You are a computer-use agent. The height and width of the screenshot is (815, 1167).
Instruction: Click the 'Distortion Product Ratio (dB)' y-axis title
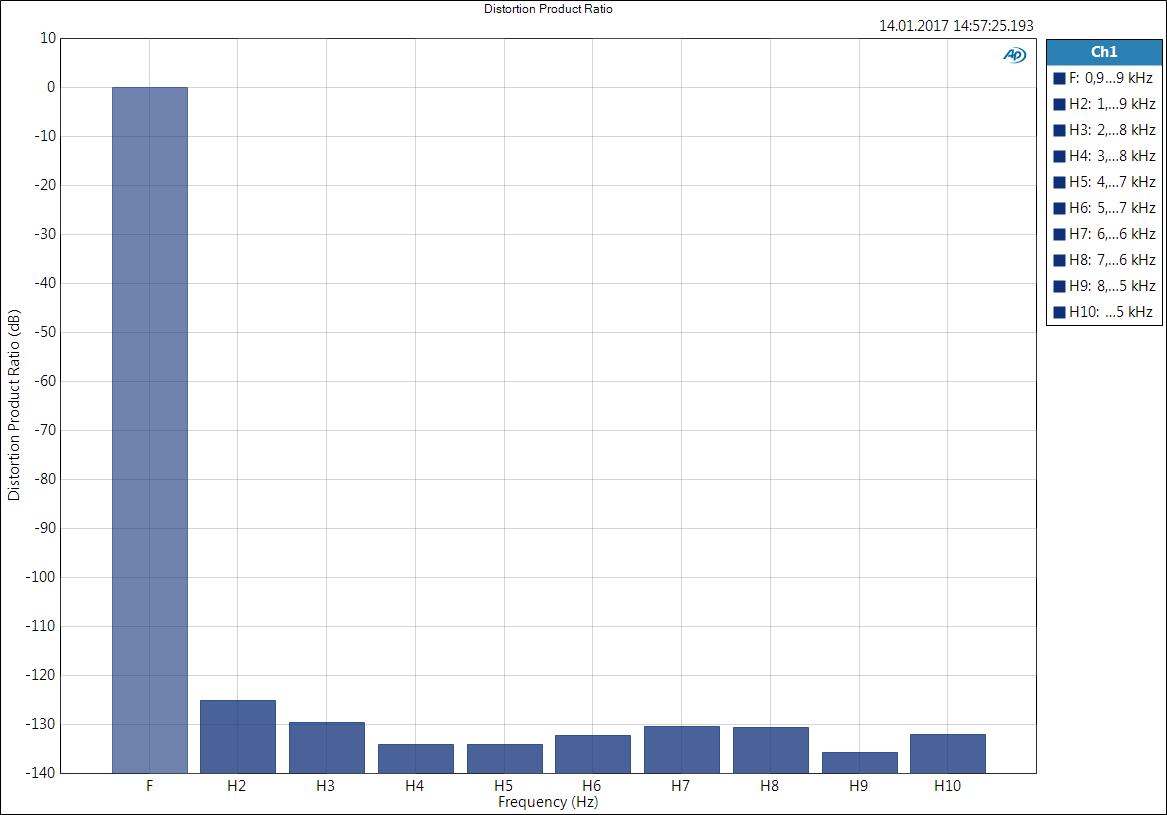(14, 405)
